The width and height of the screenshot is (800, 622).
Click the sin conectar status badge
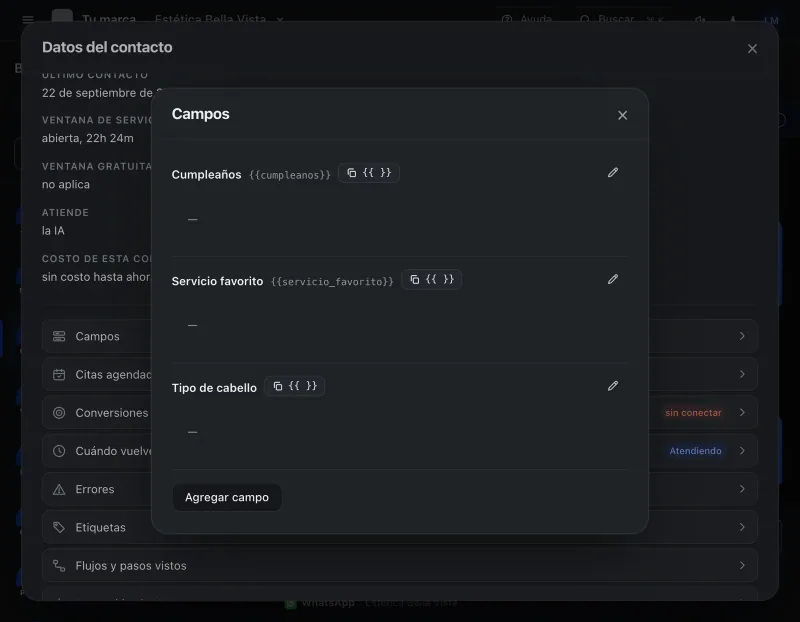(693, 413)
